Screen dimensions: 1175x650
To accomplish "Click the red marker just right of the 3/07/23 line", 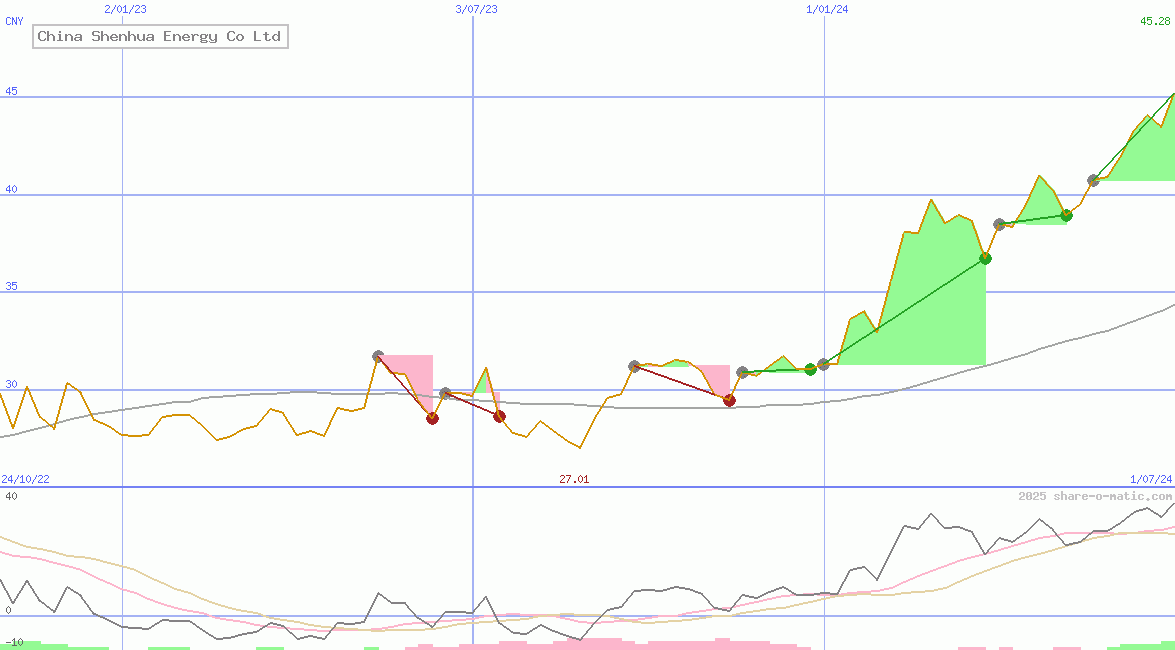I will (x=499, y=416).
